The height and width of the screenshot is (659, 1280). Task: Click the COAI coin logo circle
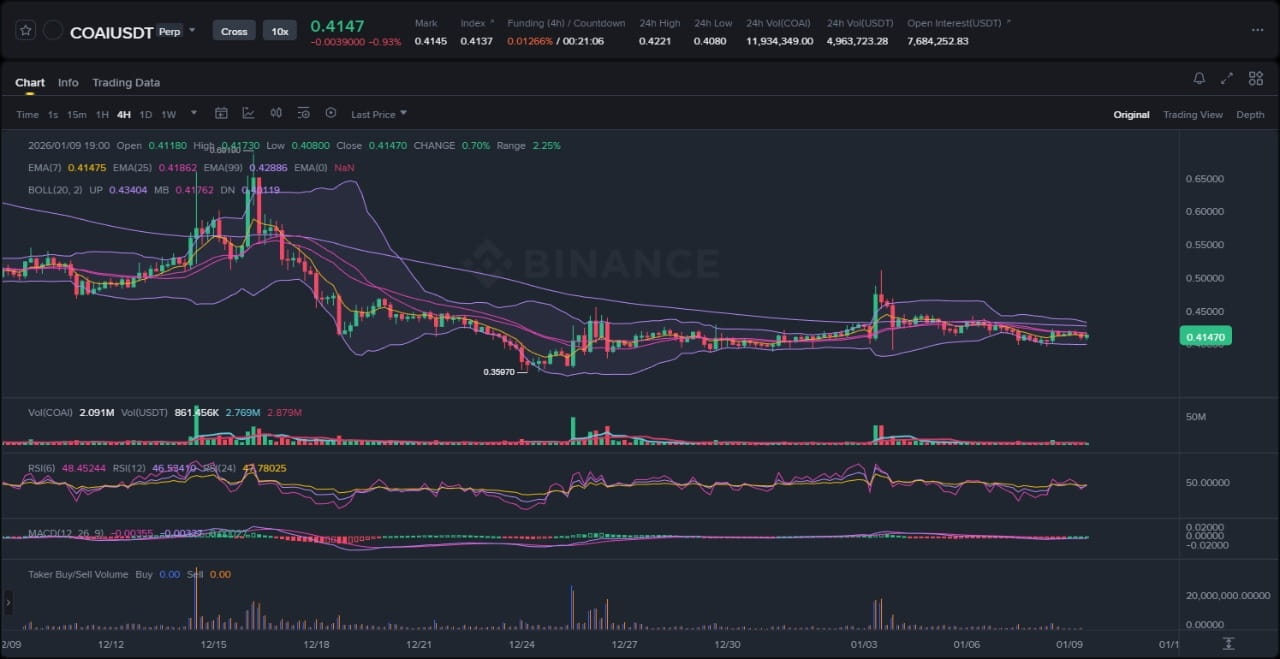[53, 31]
